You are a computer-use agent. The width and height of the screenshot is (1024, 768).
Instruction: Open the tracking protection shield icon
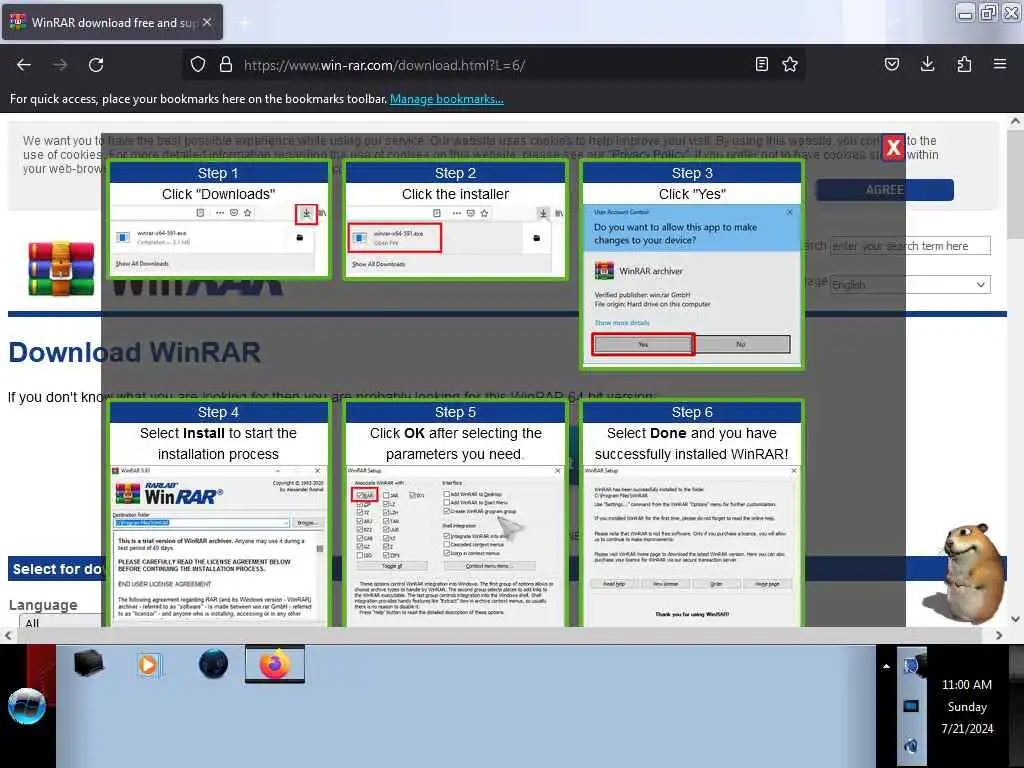198,64
